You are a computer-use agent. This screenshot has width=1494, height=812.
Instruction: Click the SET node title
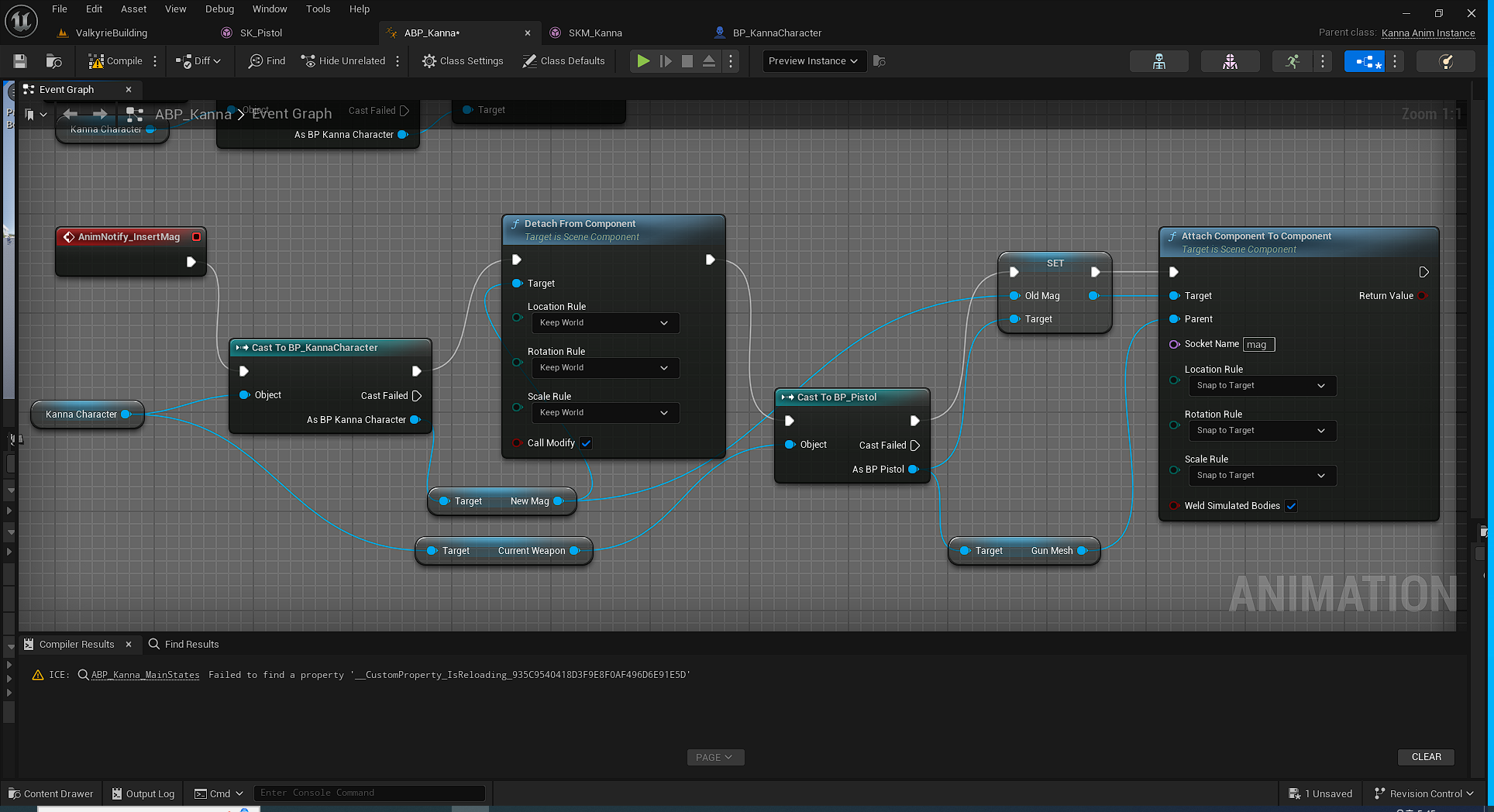(1055, 263)
